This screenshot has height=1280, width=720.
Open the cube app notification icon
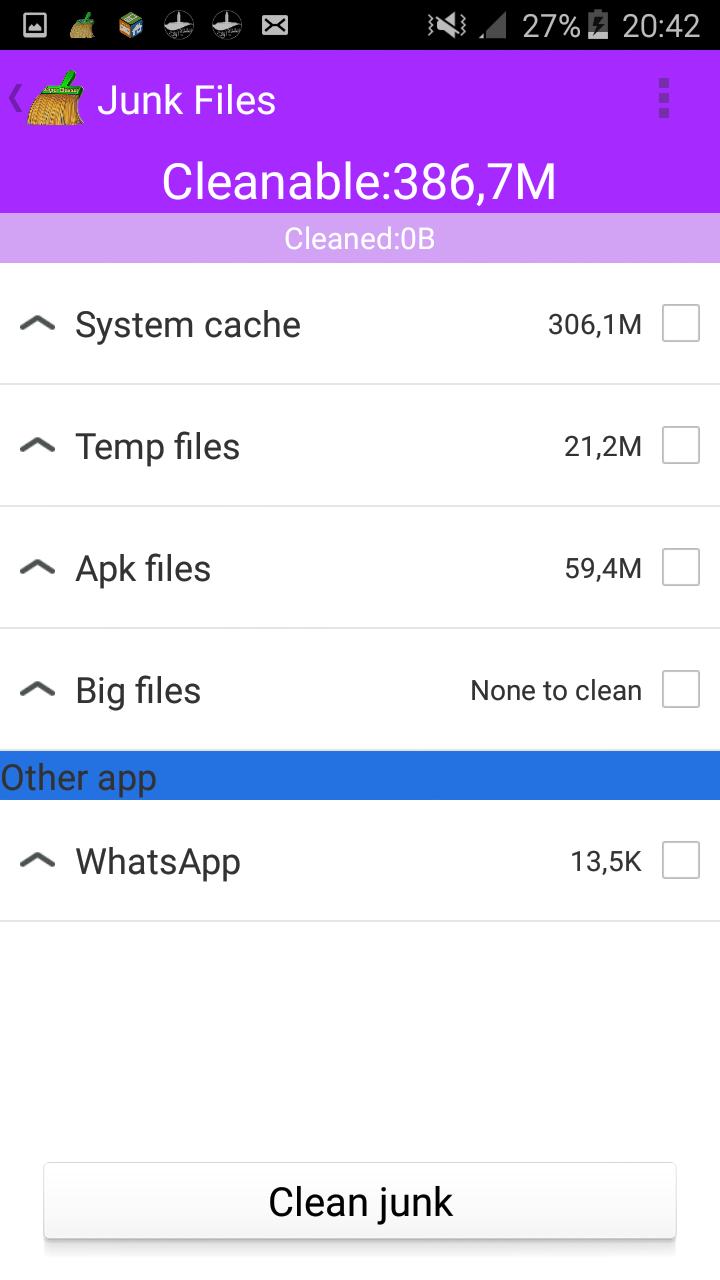130,23
